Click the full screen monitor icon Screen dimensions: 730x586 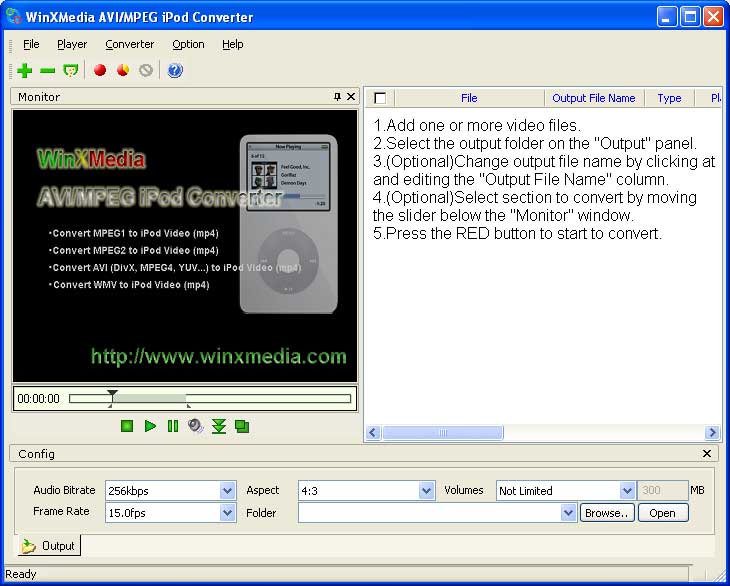[x=242, y=426]
